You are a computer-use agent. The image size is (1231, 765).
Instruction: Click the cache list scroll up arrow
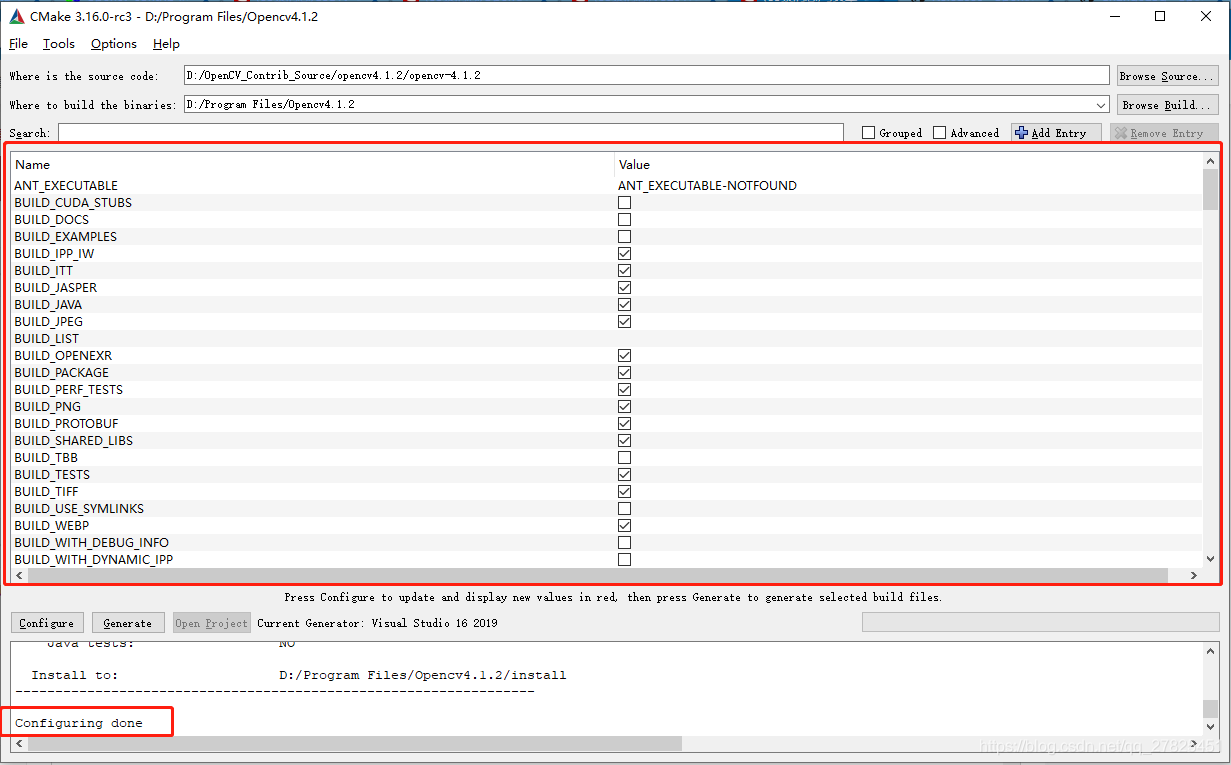pos(1210,162)
